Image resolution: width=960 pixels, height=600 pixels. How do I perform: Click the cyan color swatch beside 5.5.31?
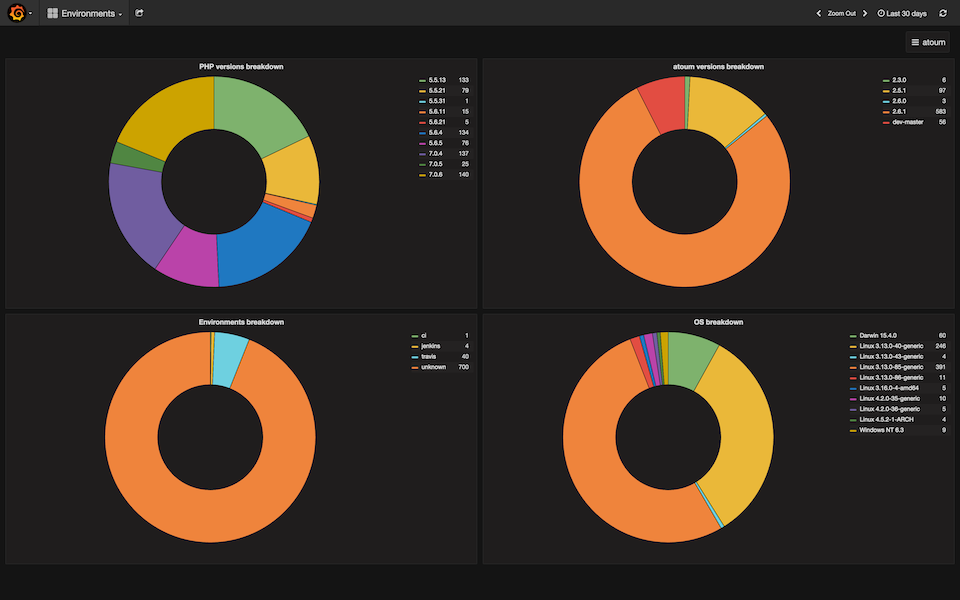(x=422, y=102)
